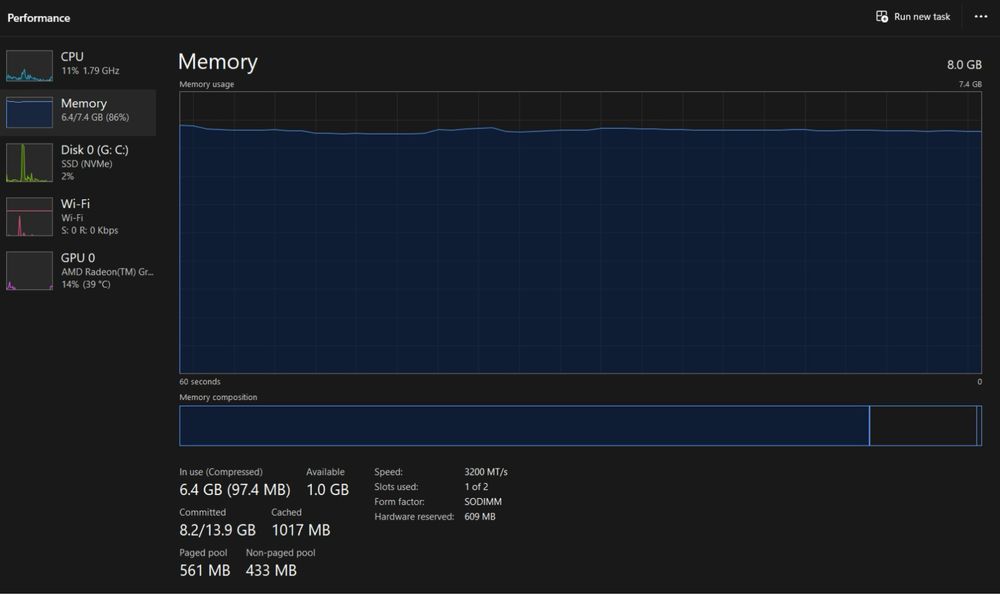Open the three-dot more options menu

coord(981,17)
